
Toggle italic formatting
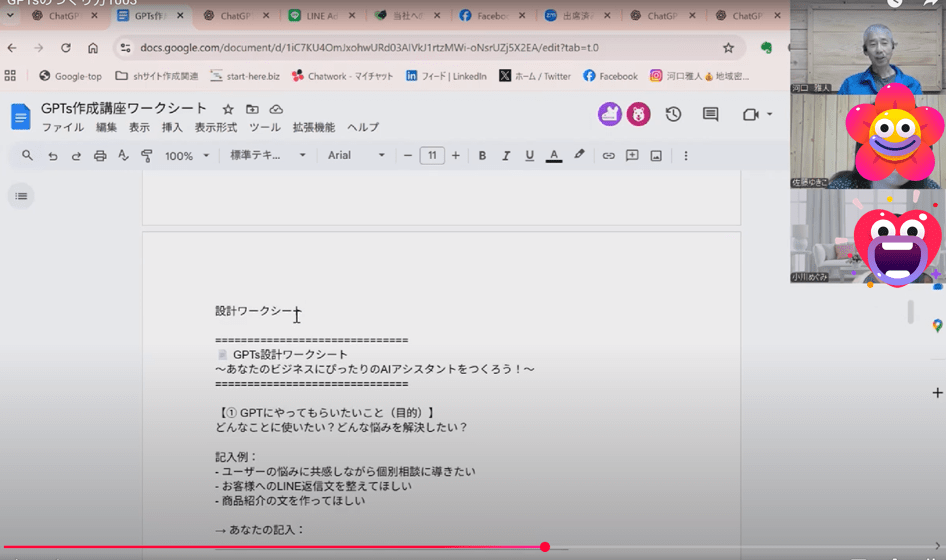point(506,156)
